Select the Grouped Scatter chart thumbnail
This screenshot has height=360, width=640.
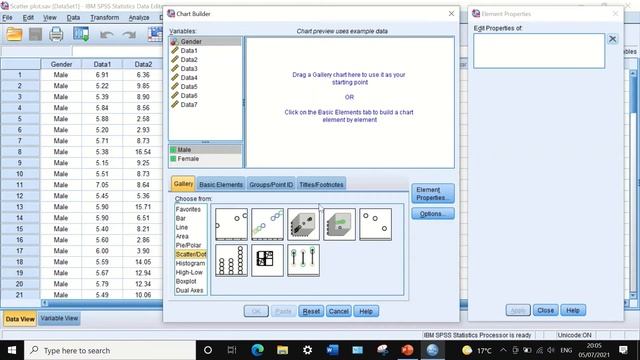coord(267,224)
